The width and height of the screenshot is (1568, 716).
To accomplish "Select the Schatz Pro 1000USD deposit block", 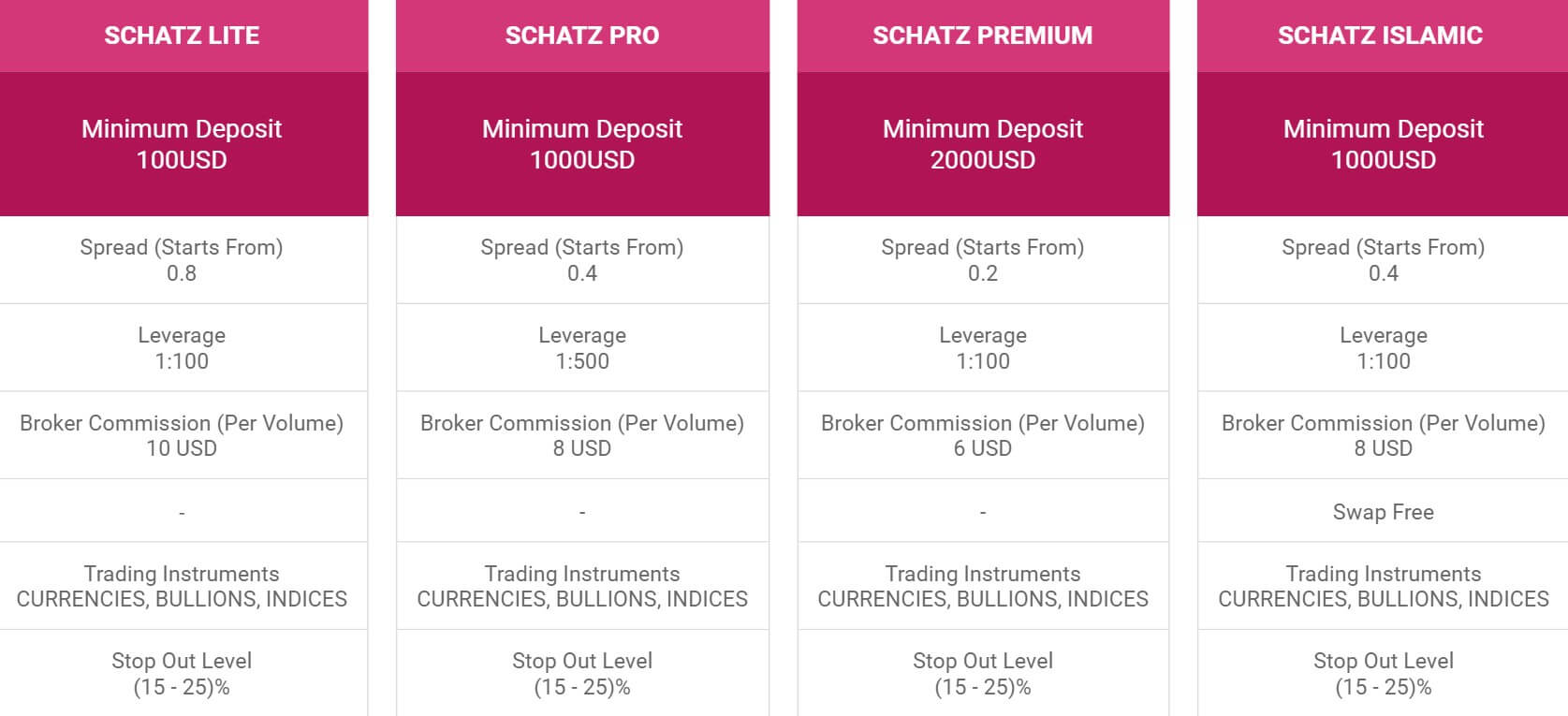I will (582, 144).
